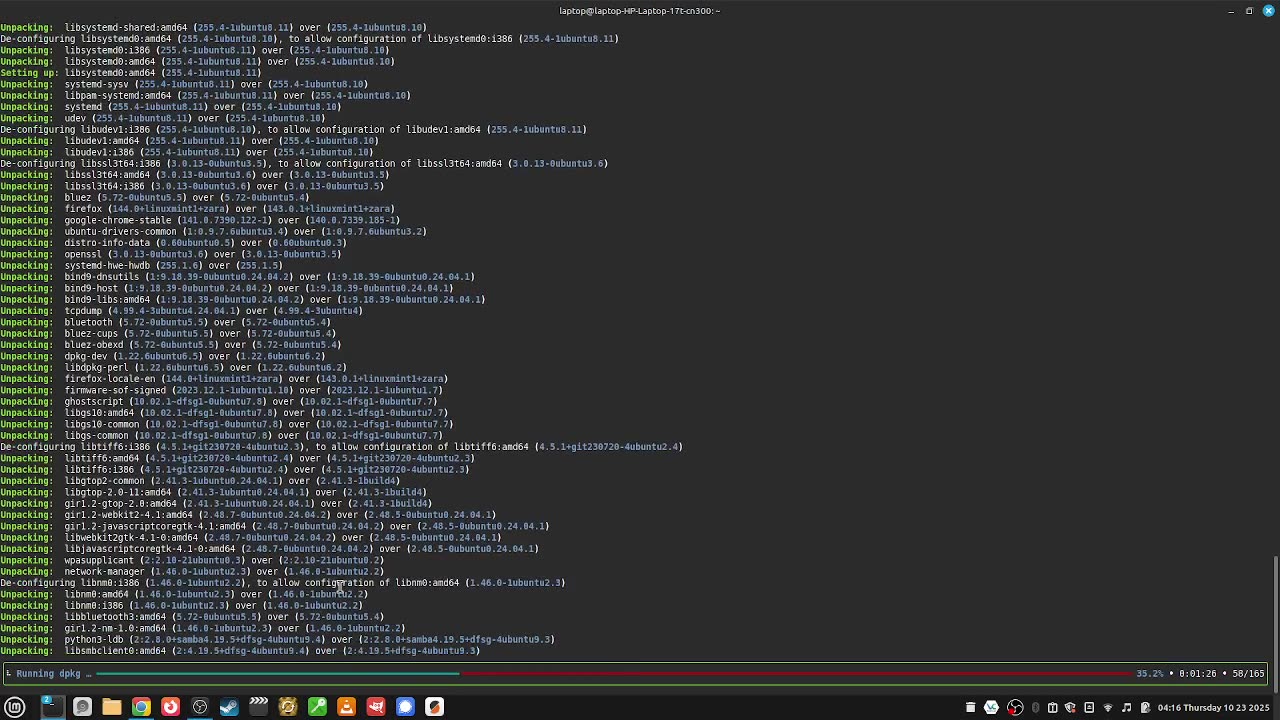Open the removable drives eject tray icon
Screen dimensions: 1280x720
click(x=1089, y=708)
